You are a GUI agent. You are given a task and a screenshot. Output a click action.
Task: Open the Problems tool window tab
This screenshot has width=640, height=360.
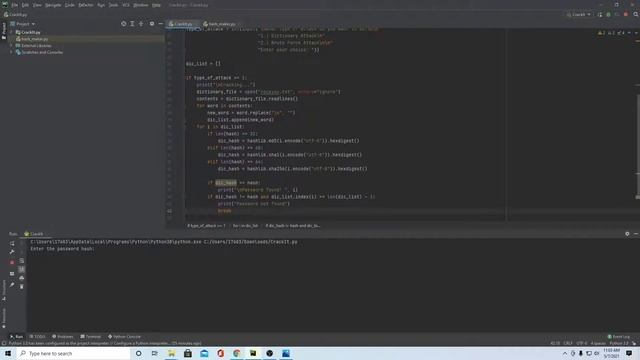(x=63, y=337)
